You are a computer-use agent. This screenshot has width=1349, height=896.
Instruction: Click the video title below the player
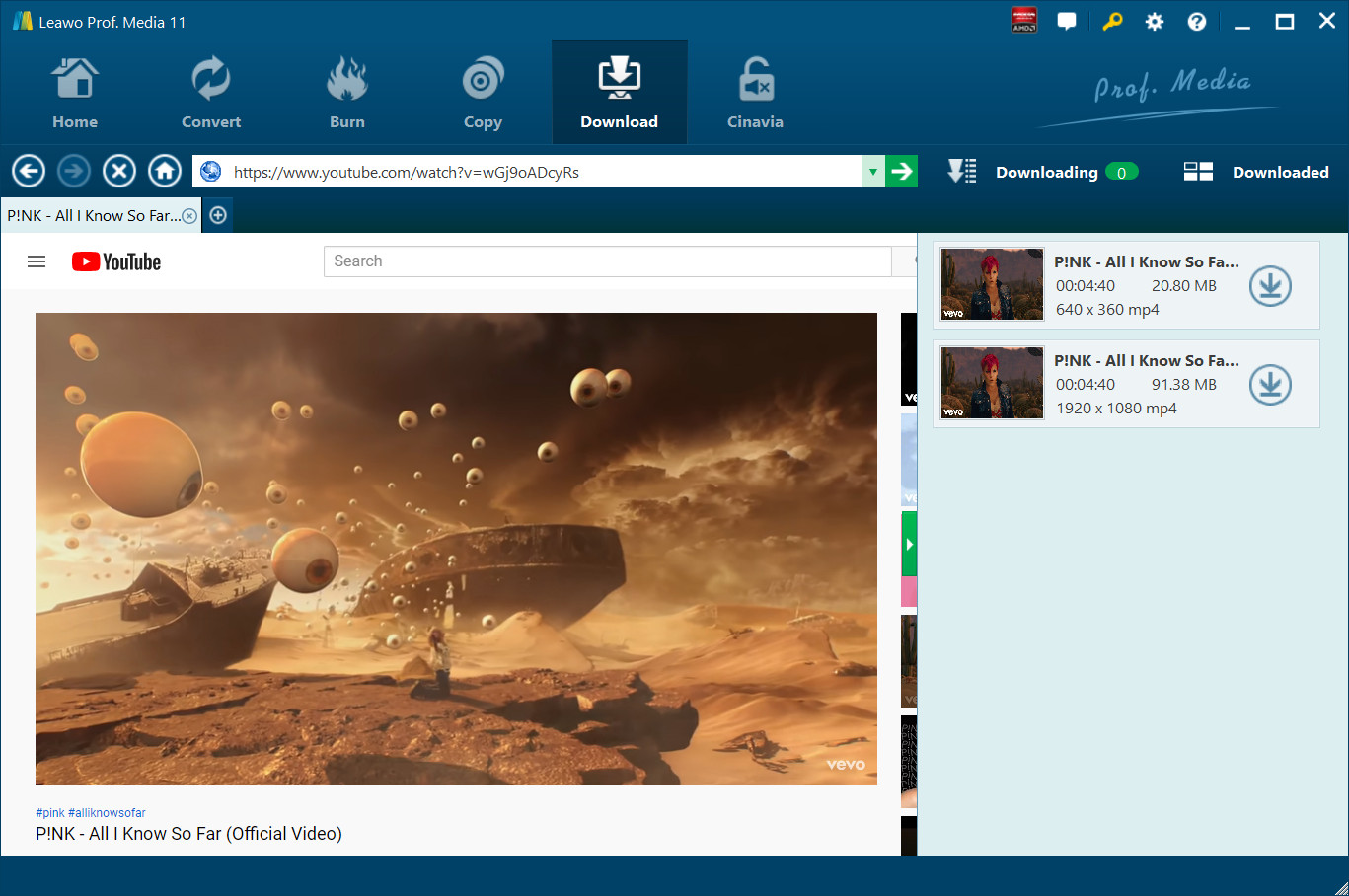[188, 834]
